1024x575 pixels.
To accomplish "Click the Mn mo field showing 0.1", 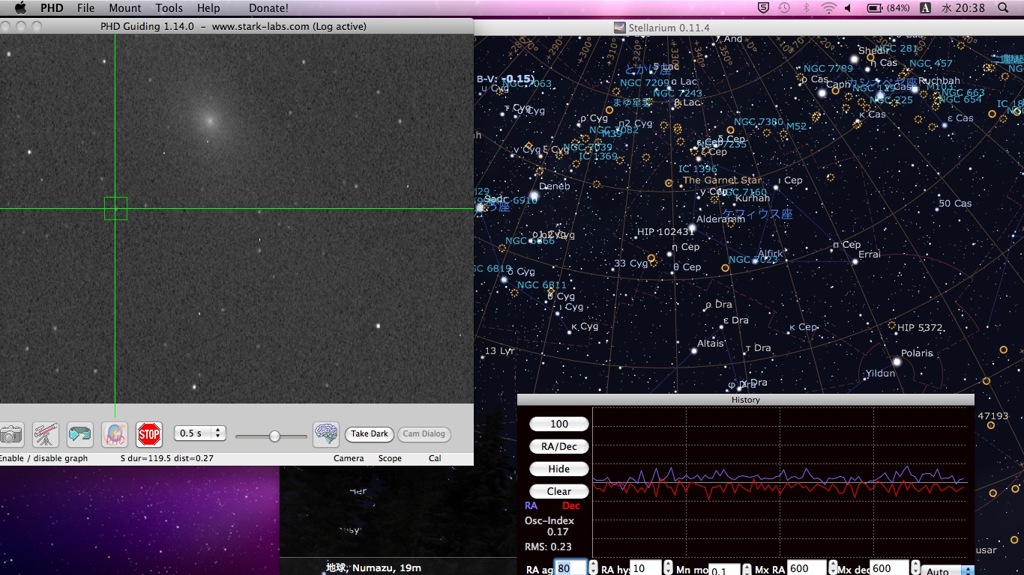I will (x=724, y=570).
